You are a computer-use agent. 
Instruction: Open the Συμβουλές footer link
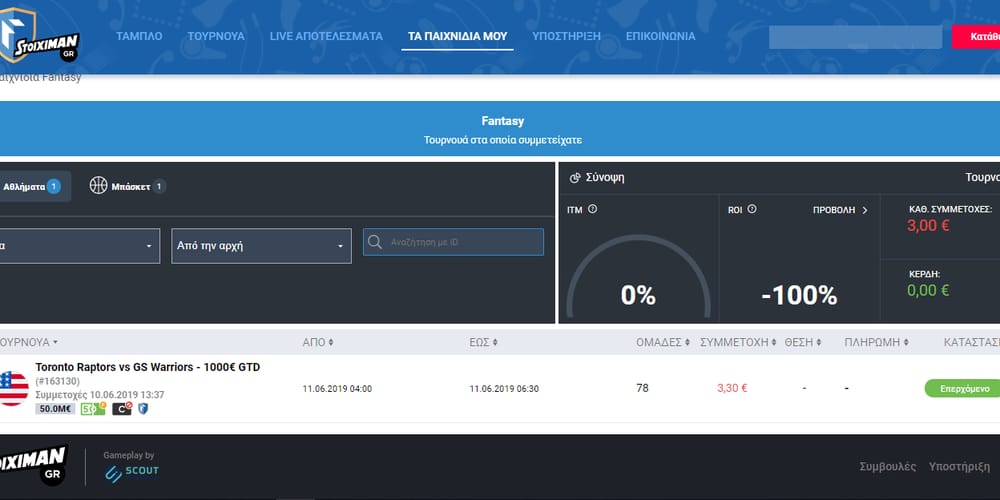tap(888, 467)
